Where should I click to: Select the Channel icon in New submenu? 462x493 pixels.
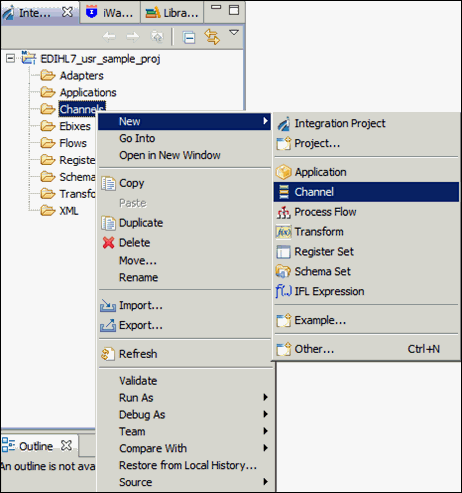tap(284, 192)
